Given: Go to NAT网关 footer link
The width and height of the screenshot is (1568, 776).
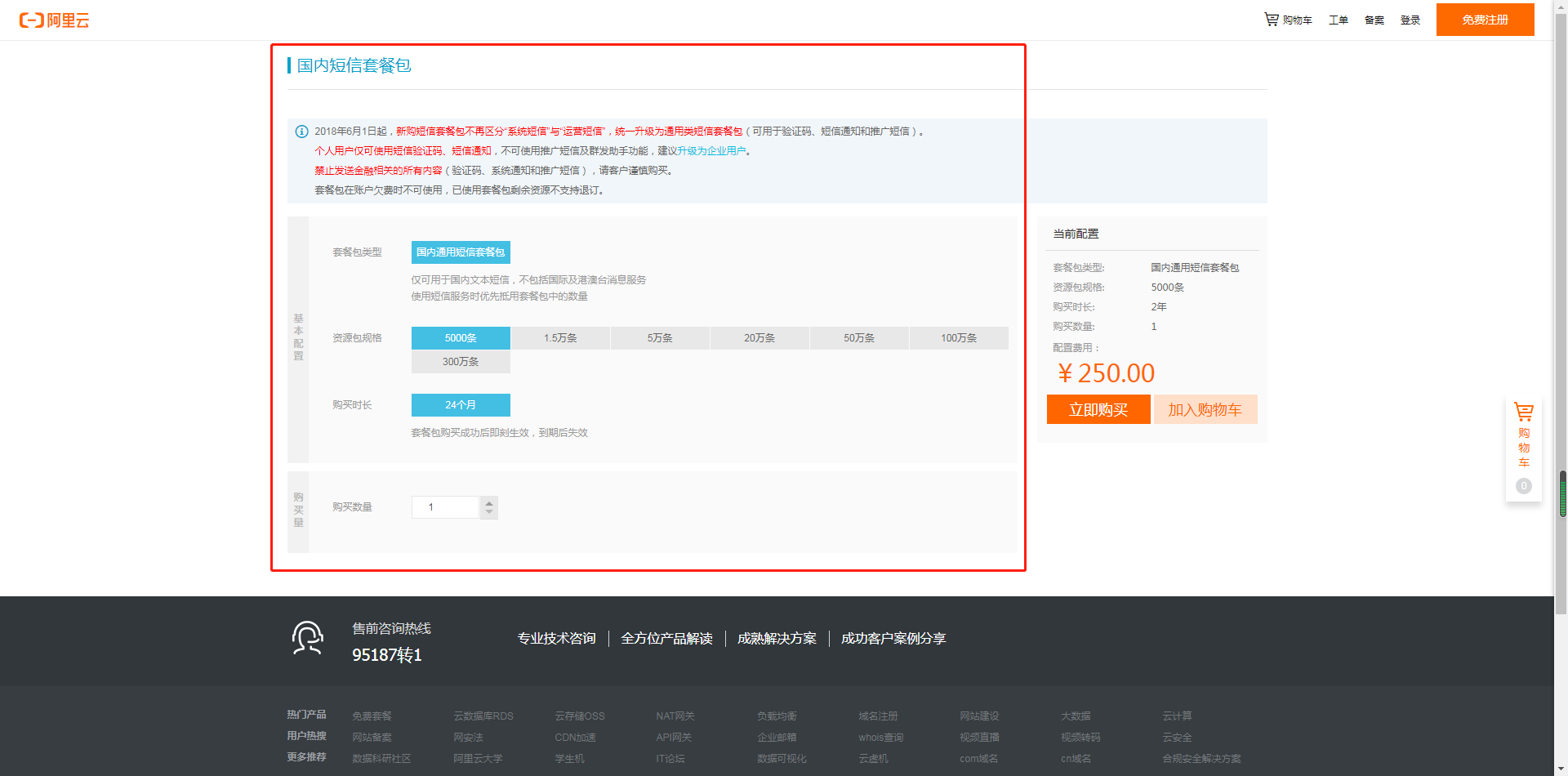Looking at the screenshot, I should pos(675,716).
